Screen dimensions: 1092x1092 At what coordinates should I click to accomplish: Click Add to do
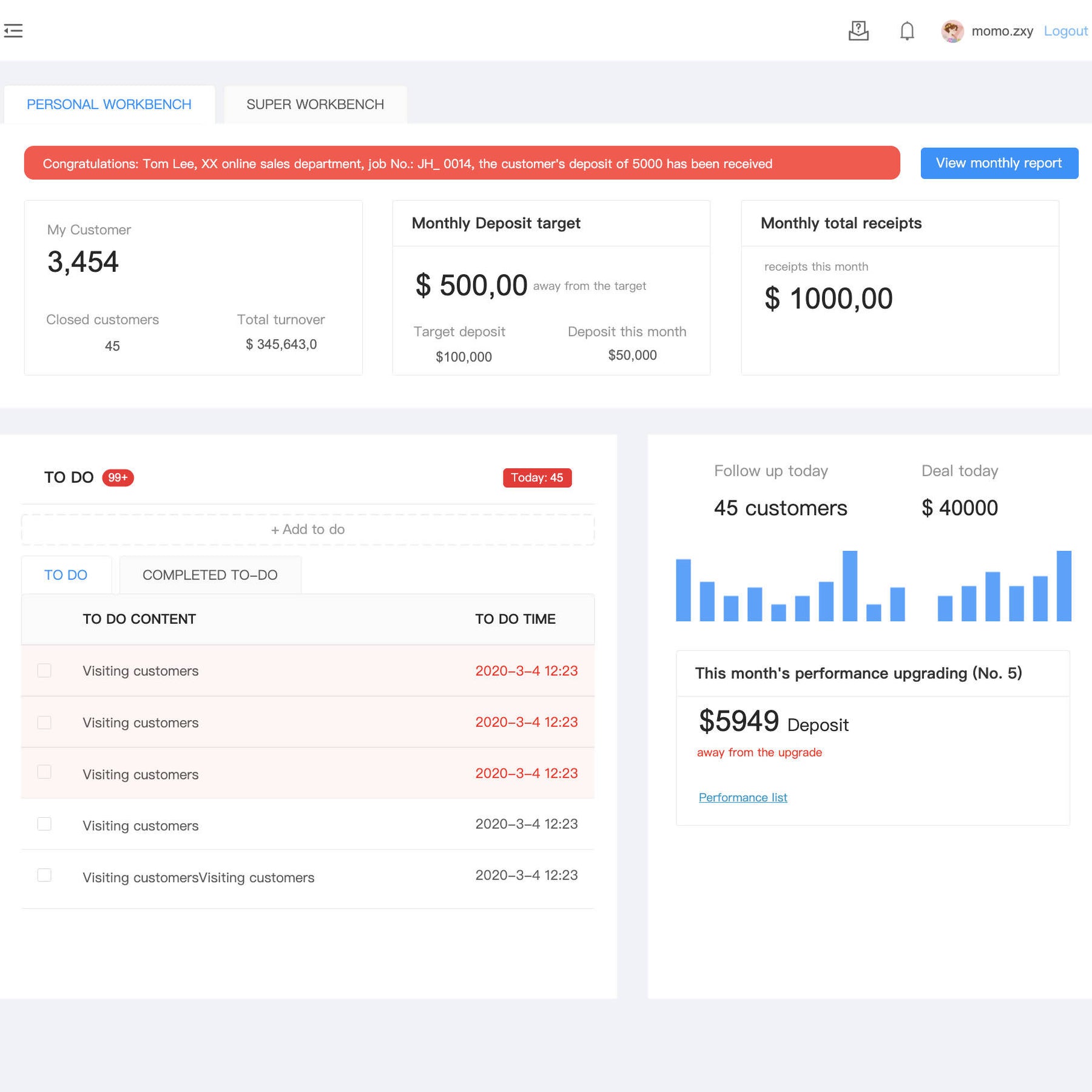tap(308, 528)
